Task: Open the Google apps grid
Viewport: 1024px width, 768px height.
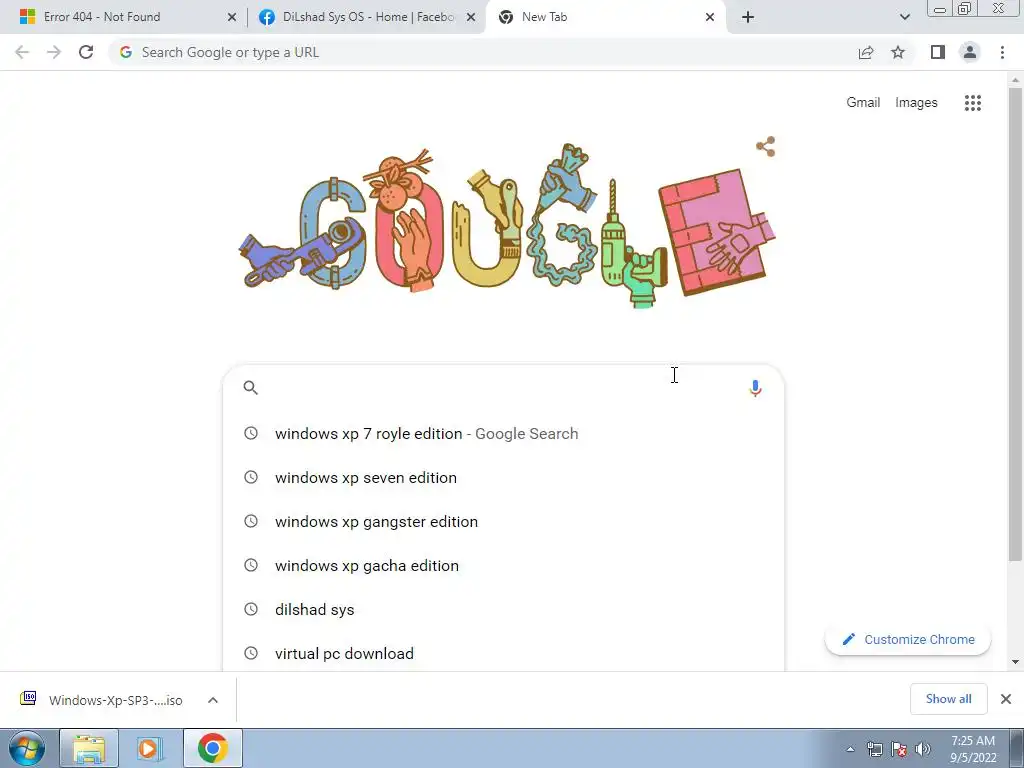Action: click(972, 103)
